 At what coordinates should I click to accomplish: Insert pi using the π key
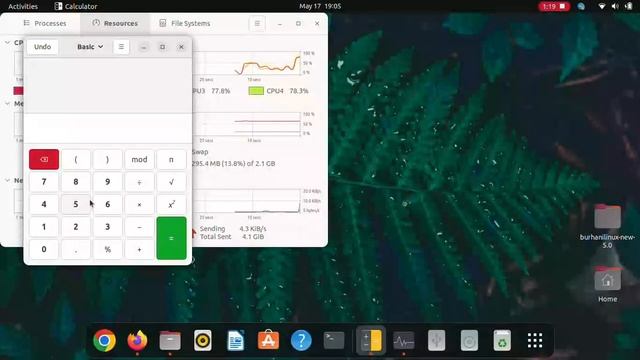[171, 159]
